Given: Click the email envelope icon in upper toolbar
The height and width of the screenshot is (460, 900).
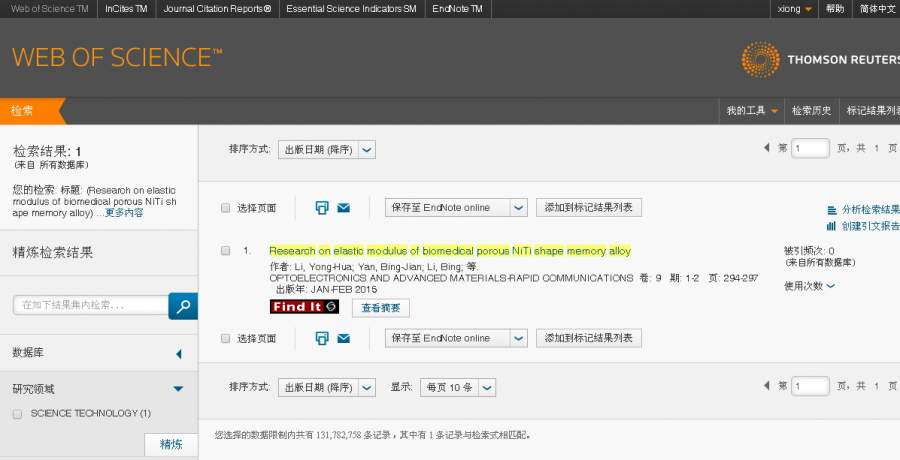Looking at the screenshot, I should coord(343,208).
